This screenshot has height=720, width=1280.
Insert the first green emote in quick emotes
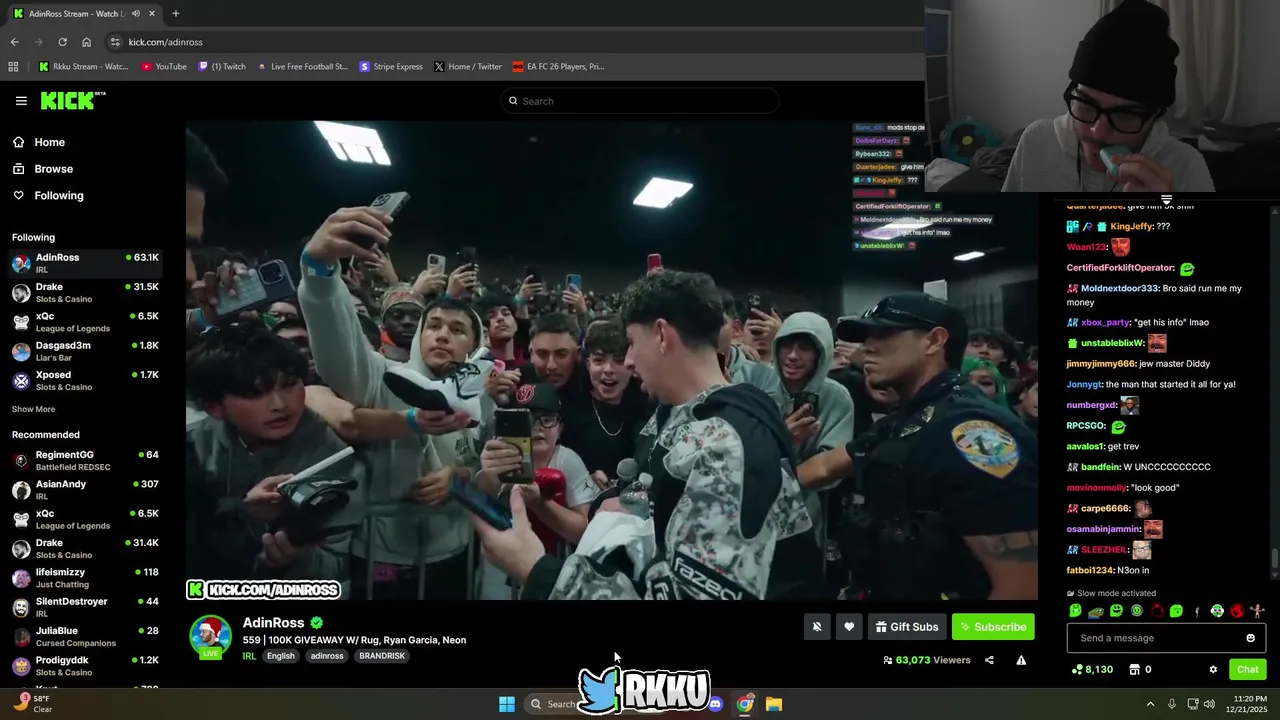click(x=1075, y=611)
